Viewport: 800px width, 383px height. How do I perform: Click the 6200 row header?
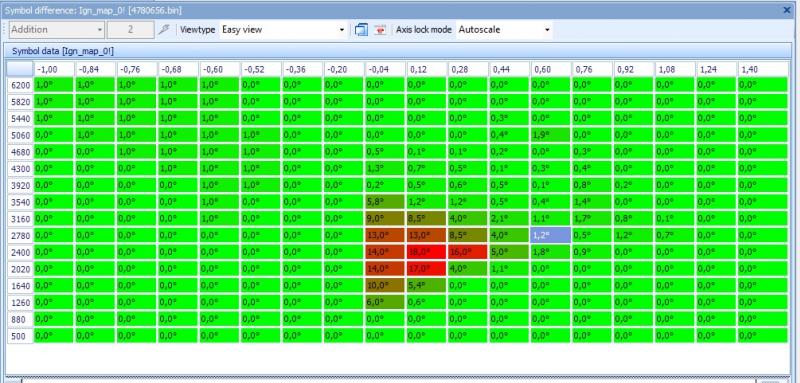point(20,85)
